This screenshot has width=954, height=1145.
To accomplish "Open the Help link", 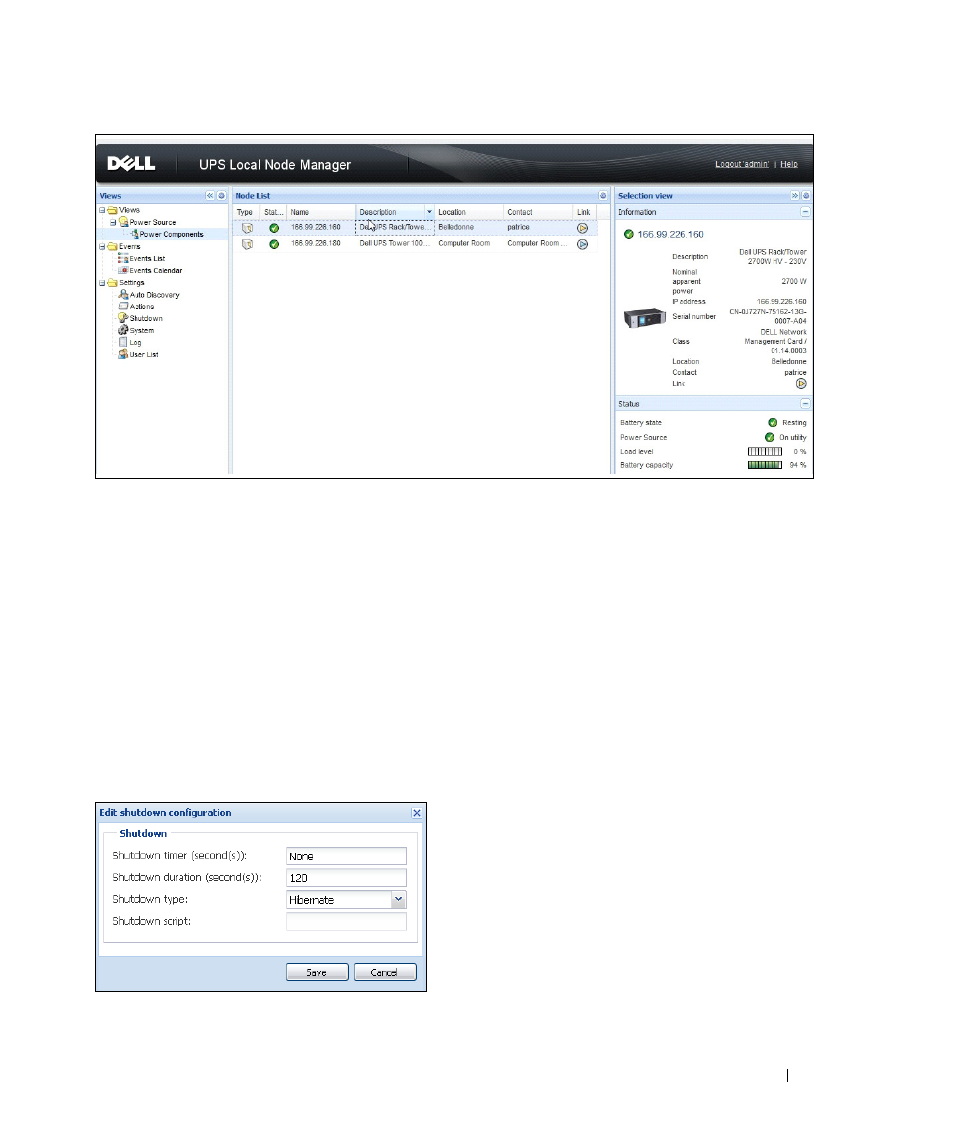I will (789, 164).
